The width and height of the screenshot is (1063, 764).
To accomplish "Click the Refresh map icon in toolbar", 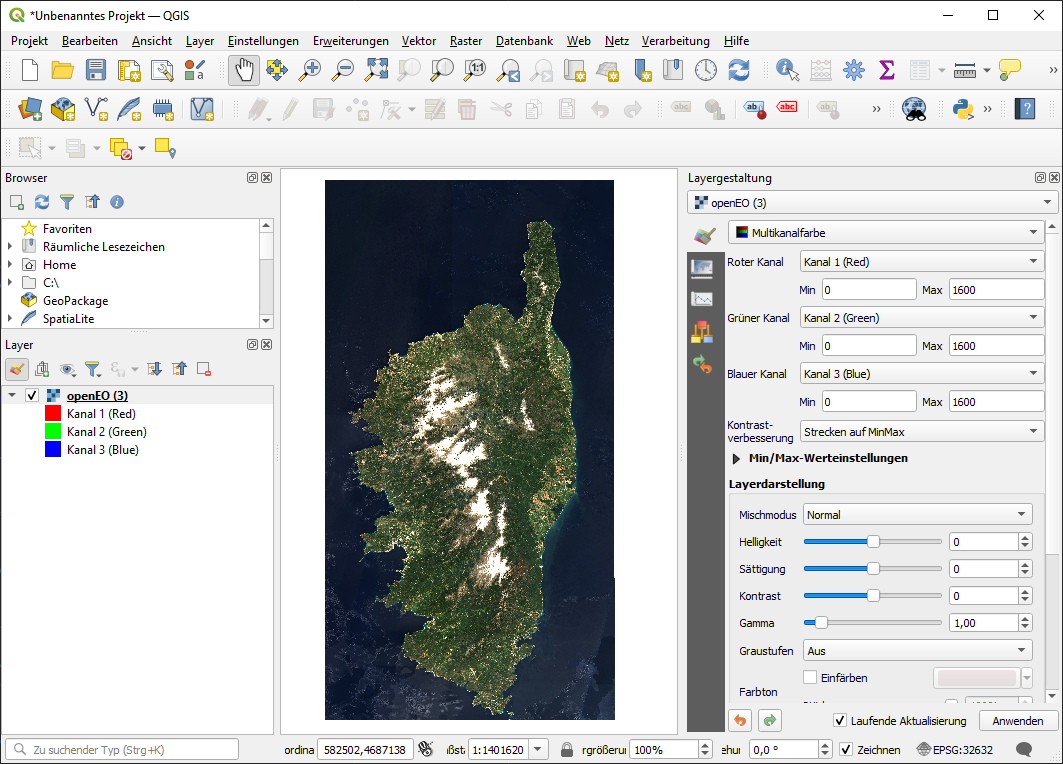I will [739, 70].
